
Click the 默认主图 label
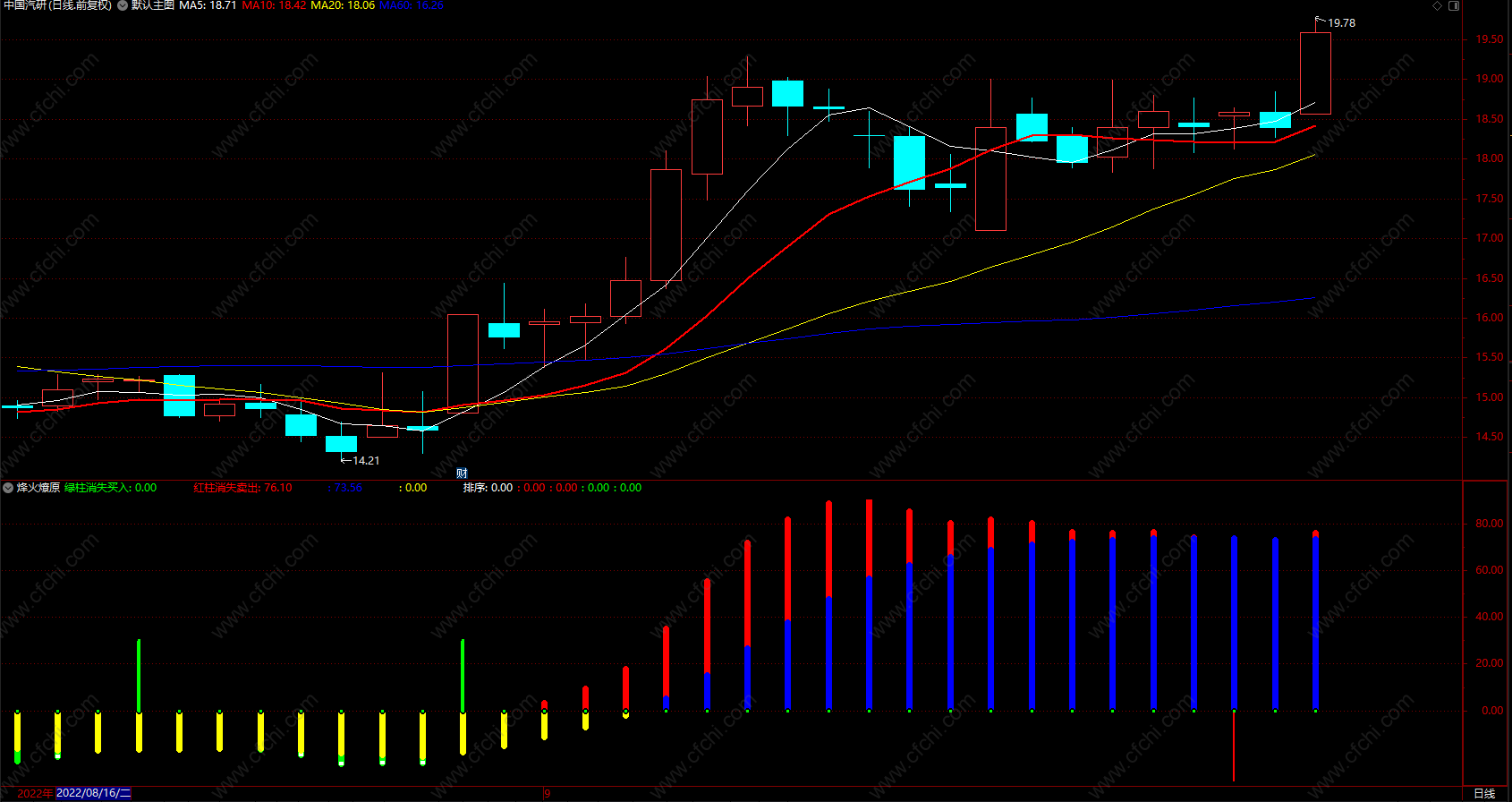point(153,5)
